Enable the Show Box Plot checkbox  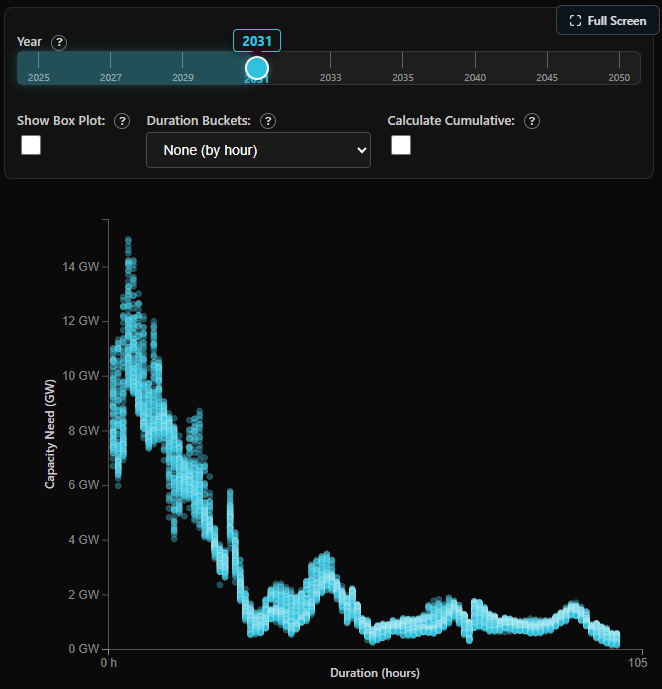(31, 145)
